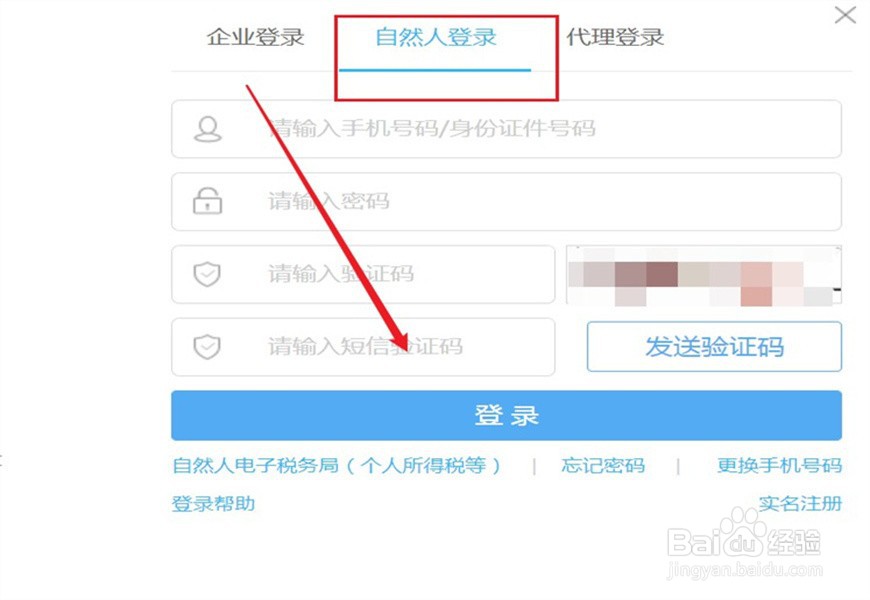Click the shield icon beside 请输入验证码
The image size is (870, 600).
pos(207,274)
